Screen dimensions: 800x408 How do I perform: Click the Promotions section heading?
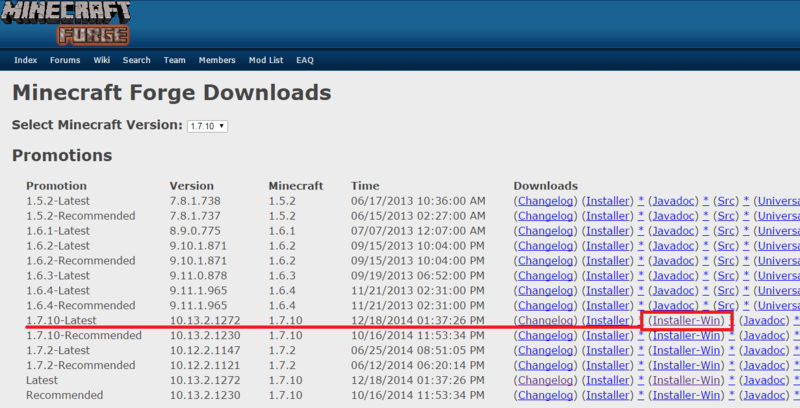[62, 155]
